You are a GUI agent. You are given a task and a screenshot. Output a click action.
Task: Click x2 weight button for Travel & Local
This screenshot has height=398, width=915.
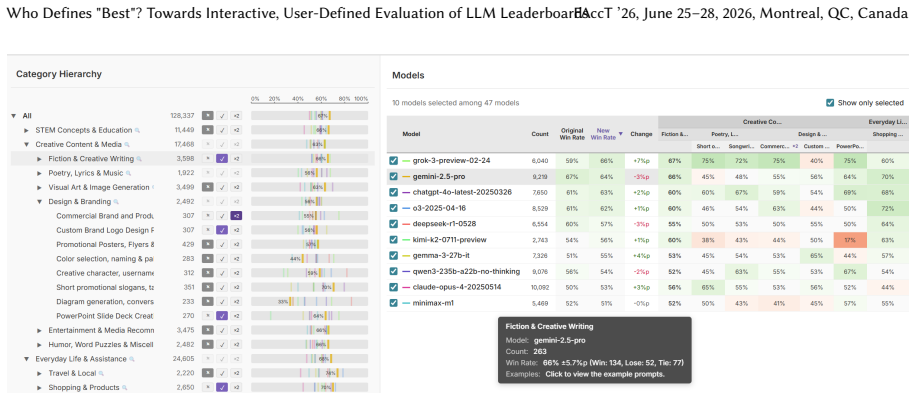(236, 373)
